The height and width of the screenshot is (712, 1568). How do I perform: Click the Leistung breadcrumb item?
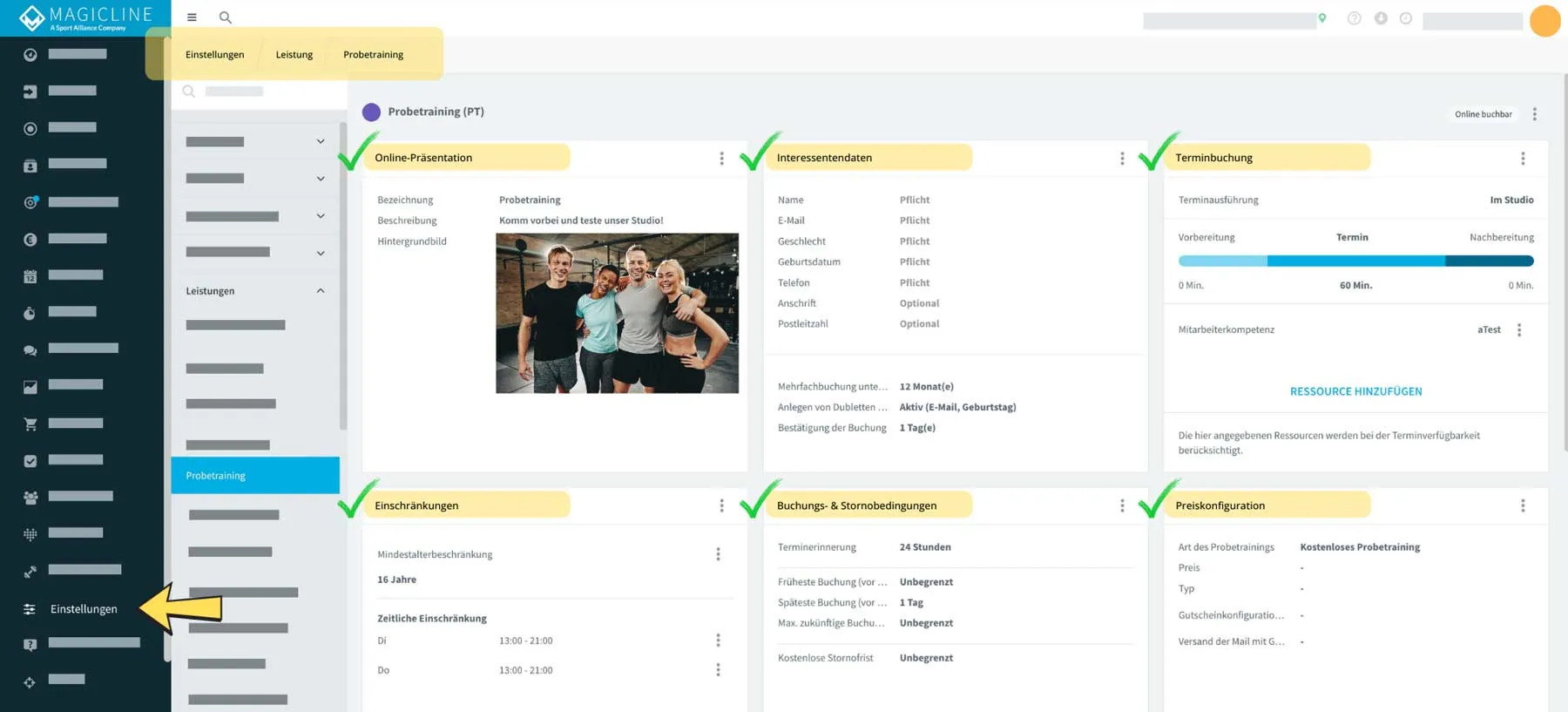[x=294, y=55]
